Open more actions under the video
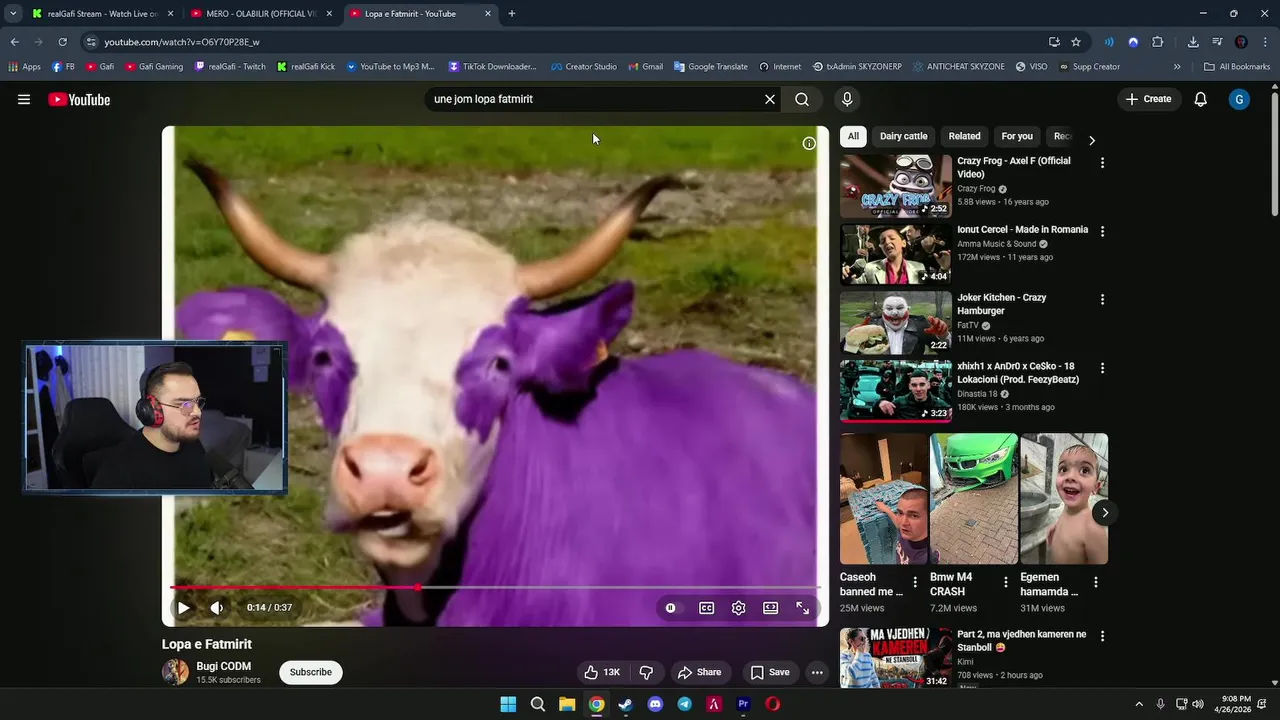 click(x=817, y=672)
